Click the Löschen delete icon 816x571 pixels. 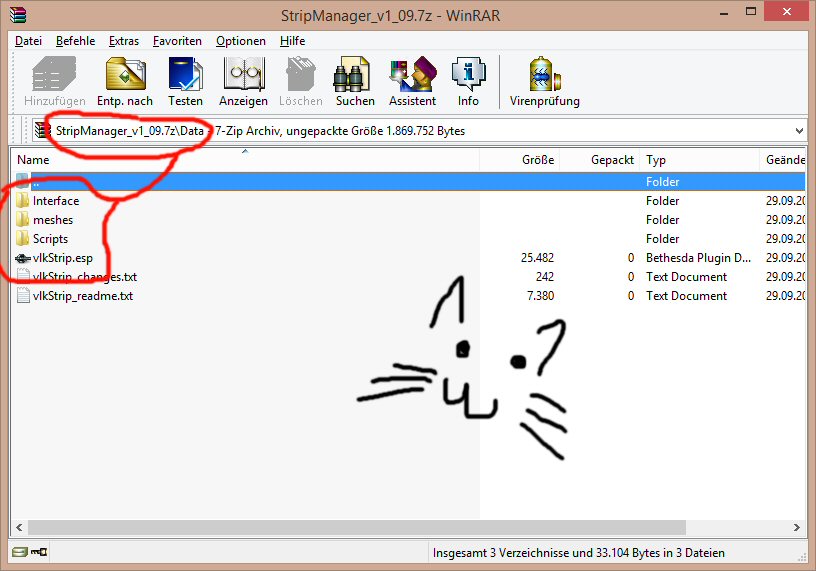click(301, 74)
